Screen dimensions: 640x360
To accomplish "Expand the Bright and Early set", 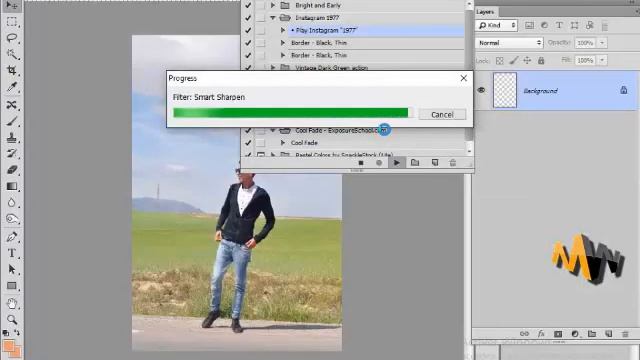I will tap(273, 5).
